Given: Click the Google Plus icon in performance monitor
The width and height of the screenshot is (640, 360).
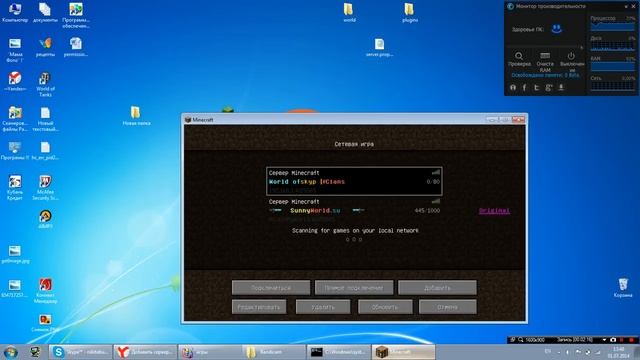Looking at the screenshot, I should [549, 87].
